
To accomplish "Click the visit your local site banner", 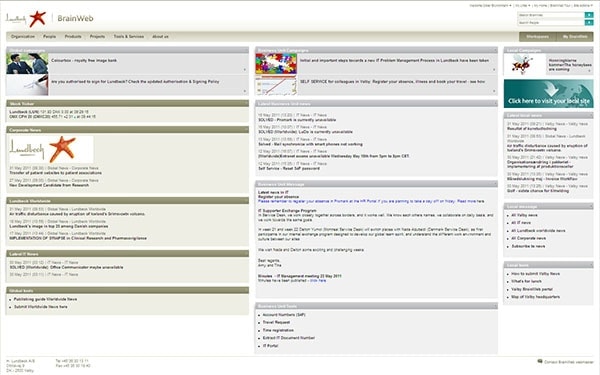I will 549,94.
